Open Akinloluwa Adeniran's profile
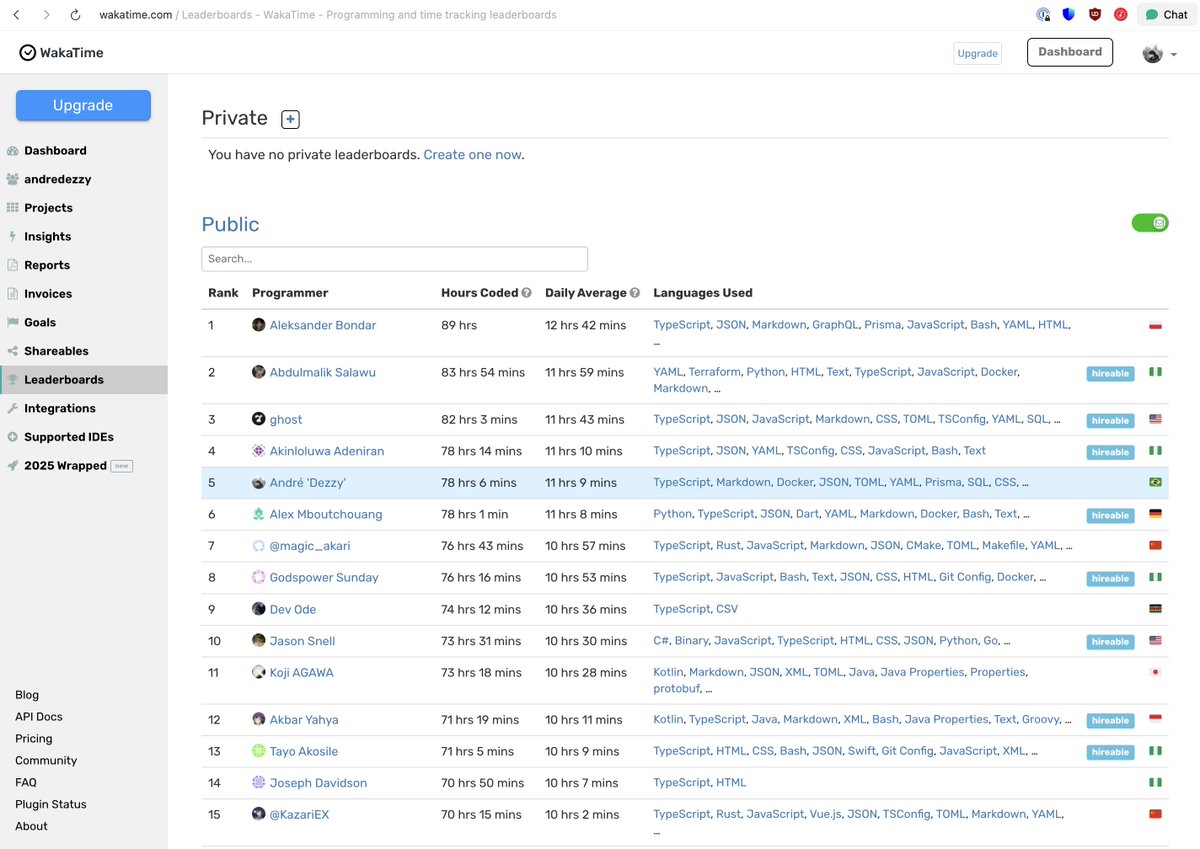 (327, 451)
